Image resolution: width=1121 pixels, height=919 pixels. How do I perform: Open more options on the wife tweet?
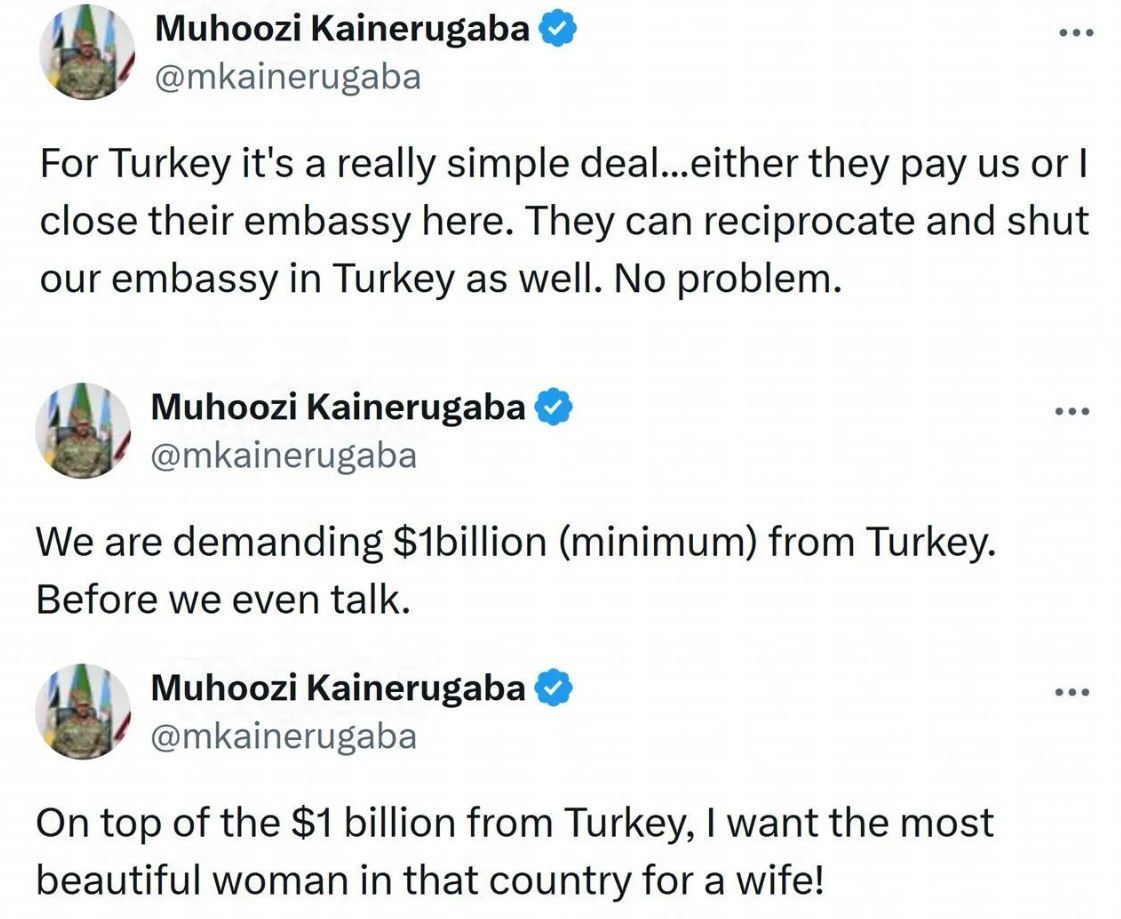1072,691
